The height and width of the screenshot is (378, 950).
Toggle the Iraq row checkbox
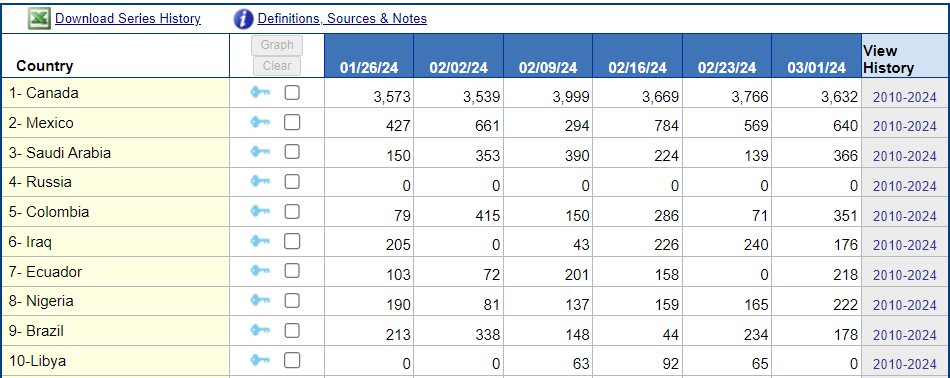(x=292, y=241)
